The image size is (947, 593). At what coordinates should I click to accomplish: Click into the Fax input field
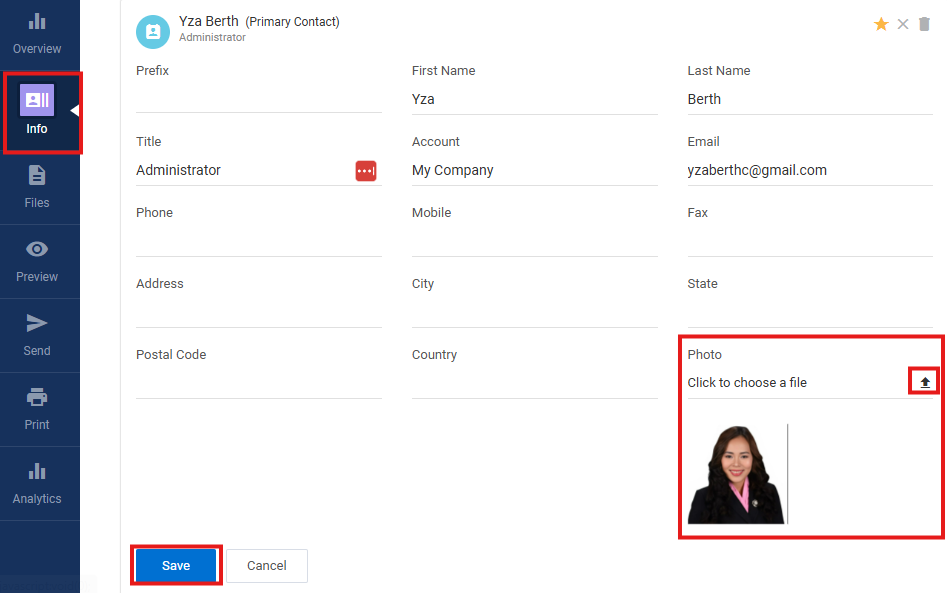[810, 242]
